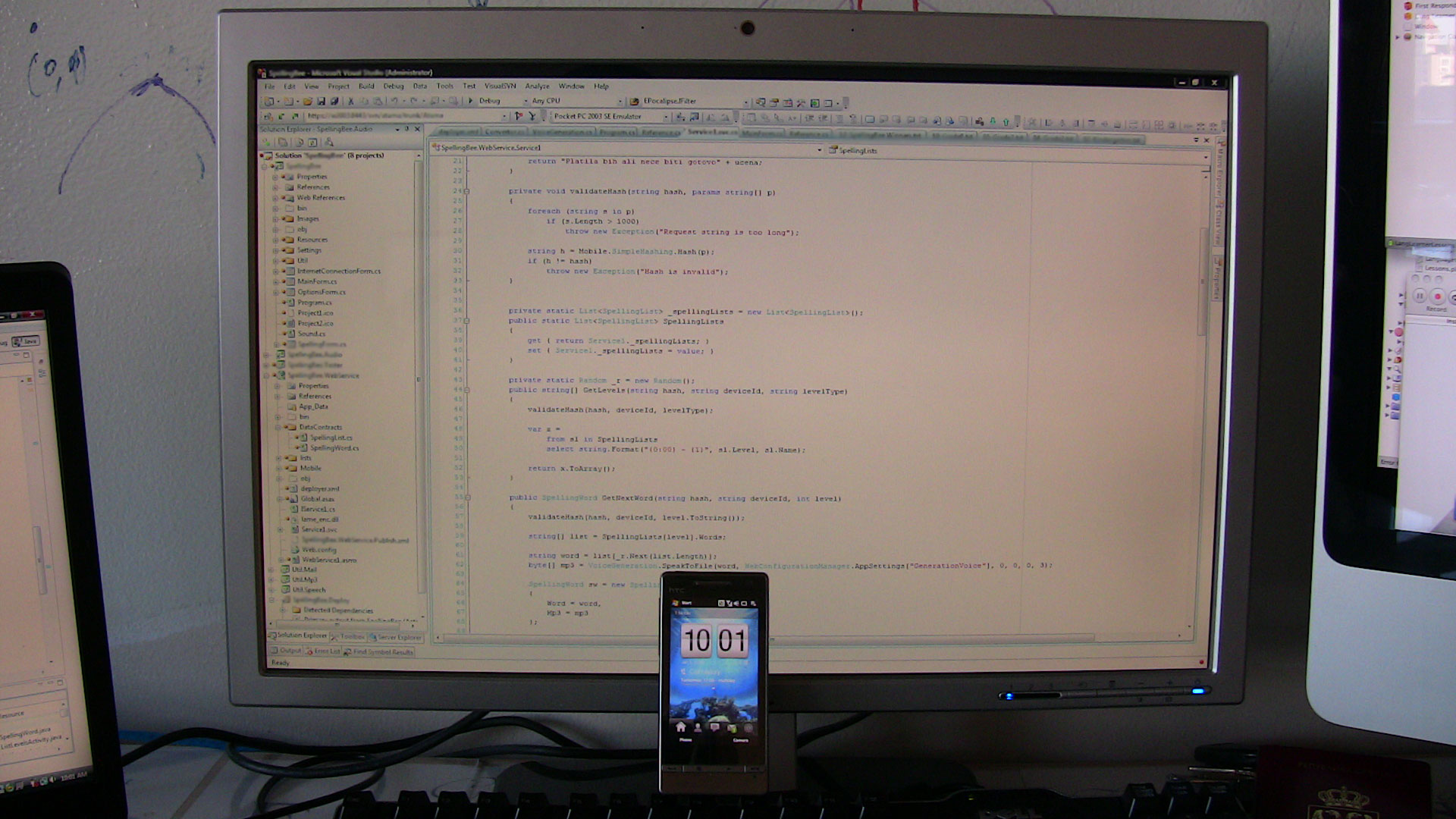Click the Save All icon

point(334,101)
